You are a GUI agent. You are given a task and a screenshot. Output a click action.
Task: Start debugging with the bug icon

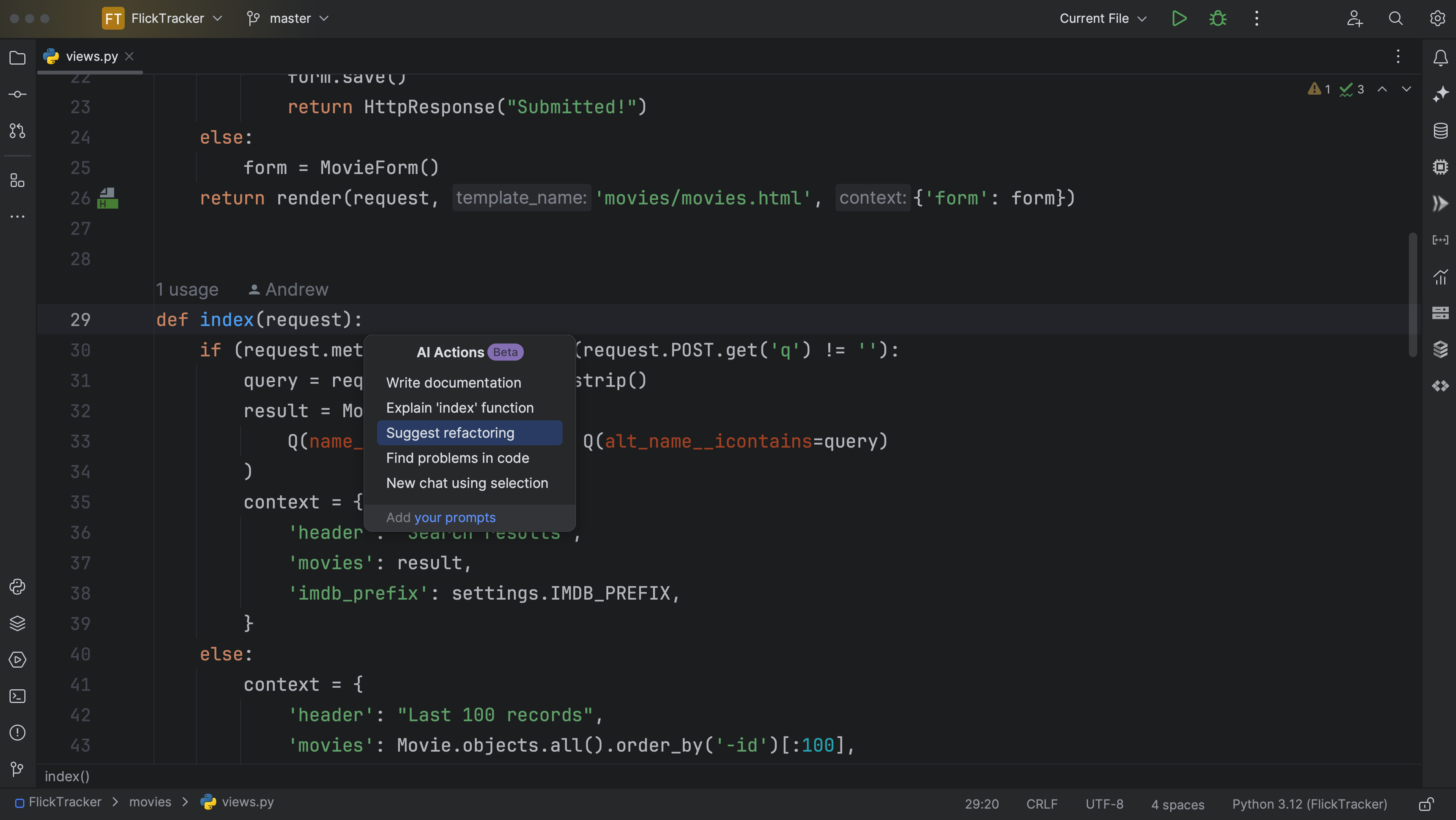click(x=1218, y=18)
